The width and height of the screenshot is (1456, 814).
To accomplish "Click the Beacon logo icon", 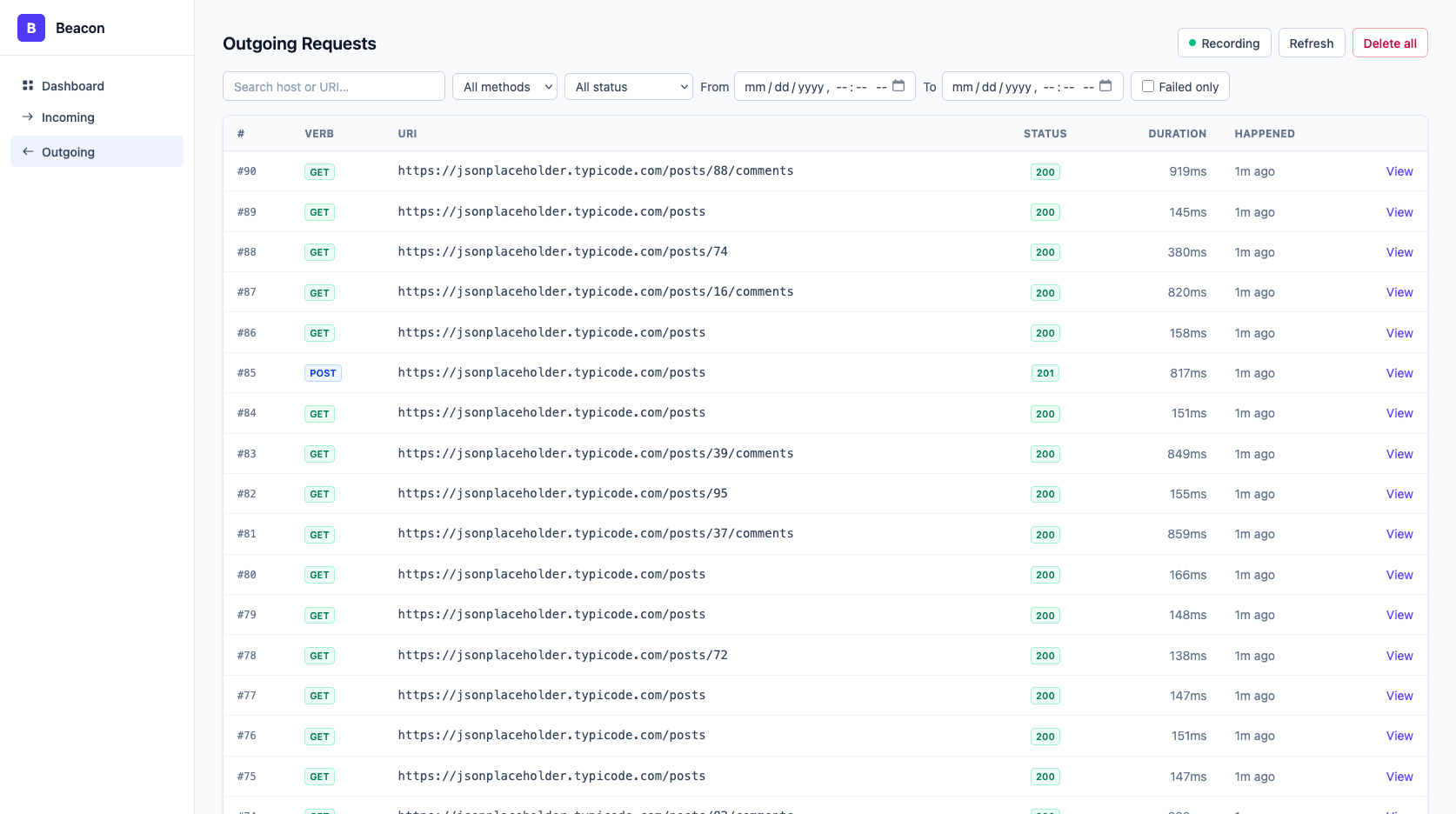I will point(31,28).
